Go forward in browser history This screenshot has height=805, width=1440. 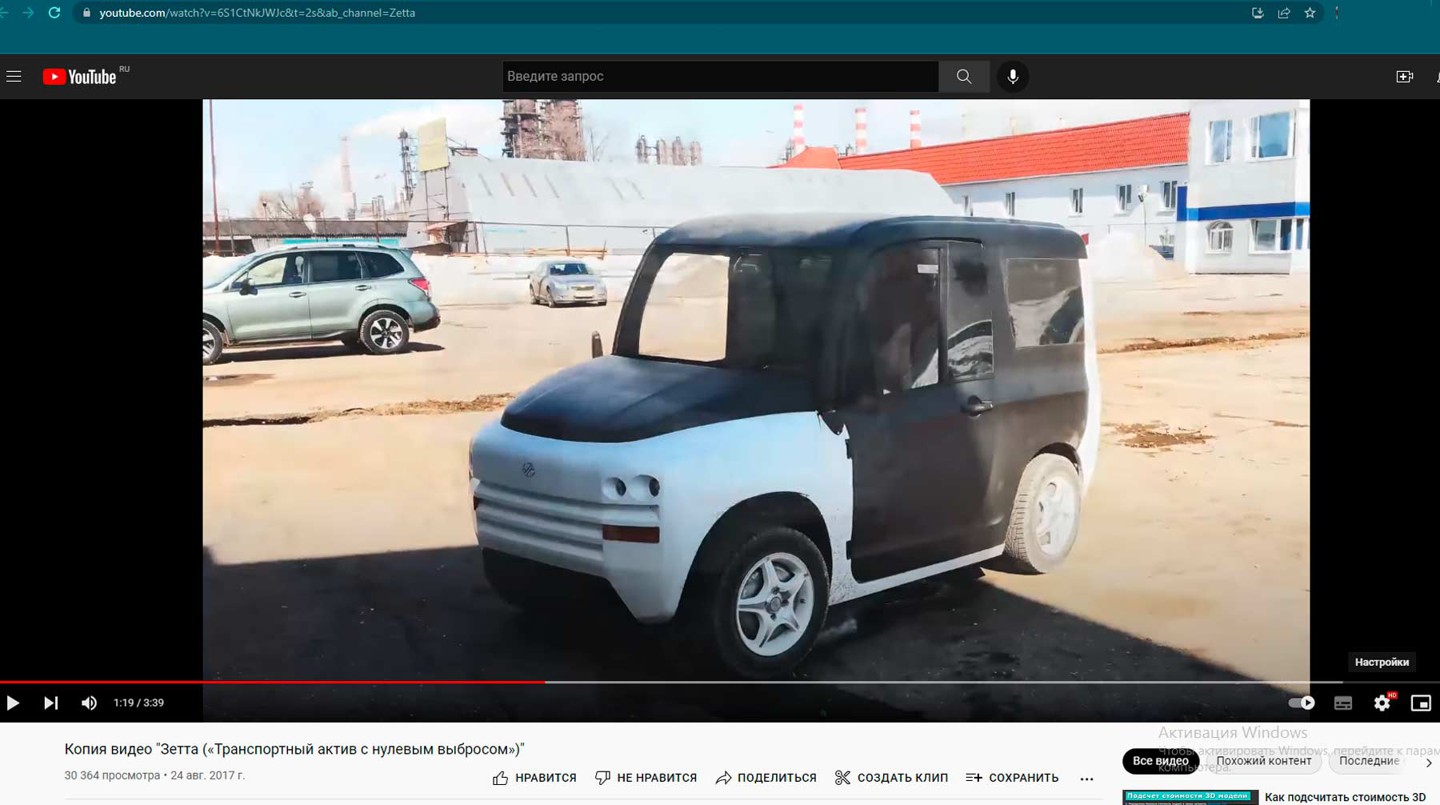pos(27,13)
